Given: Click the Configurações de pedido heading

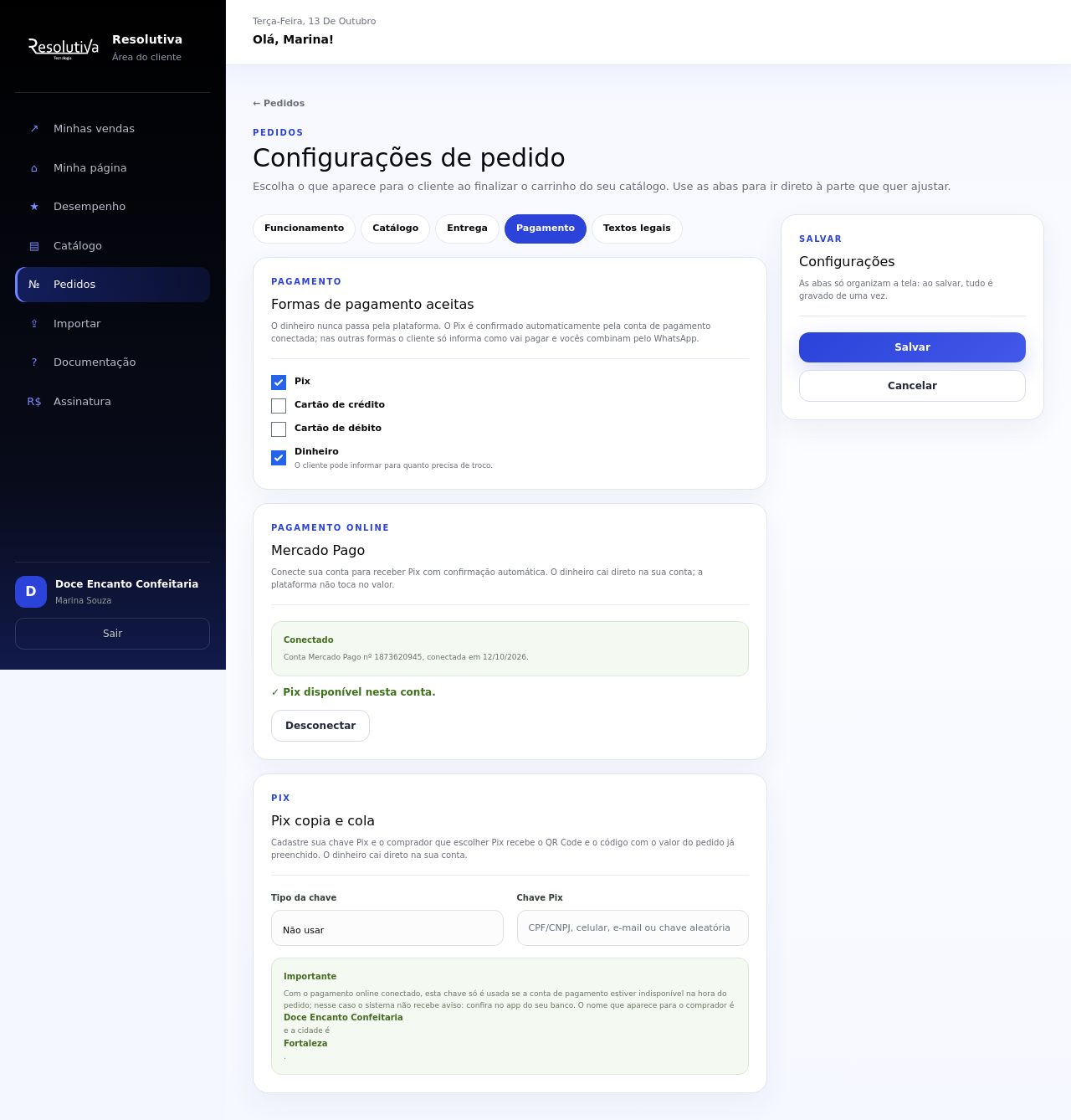Looking at the screenshot, I should (x=409, y=158).
